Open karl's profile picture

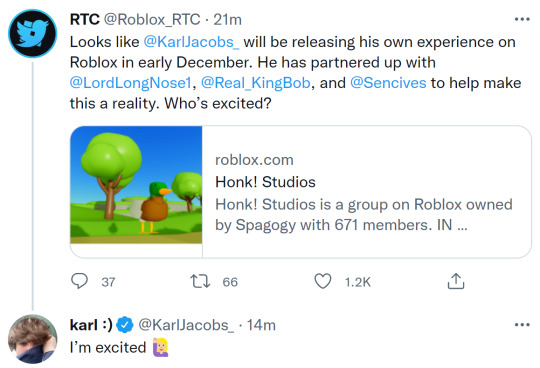[x=32, y=339]
